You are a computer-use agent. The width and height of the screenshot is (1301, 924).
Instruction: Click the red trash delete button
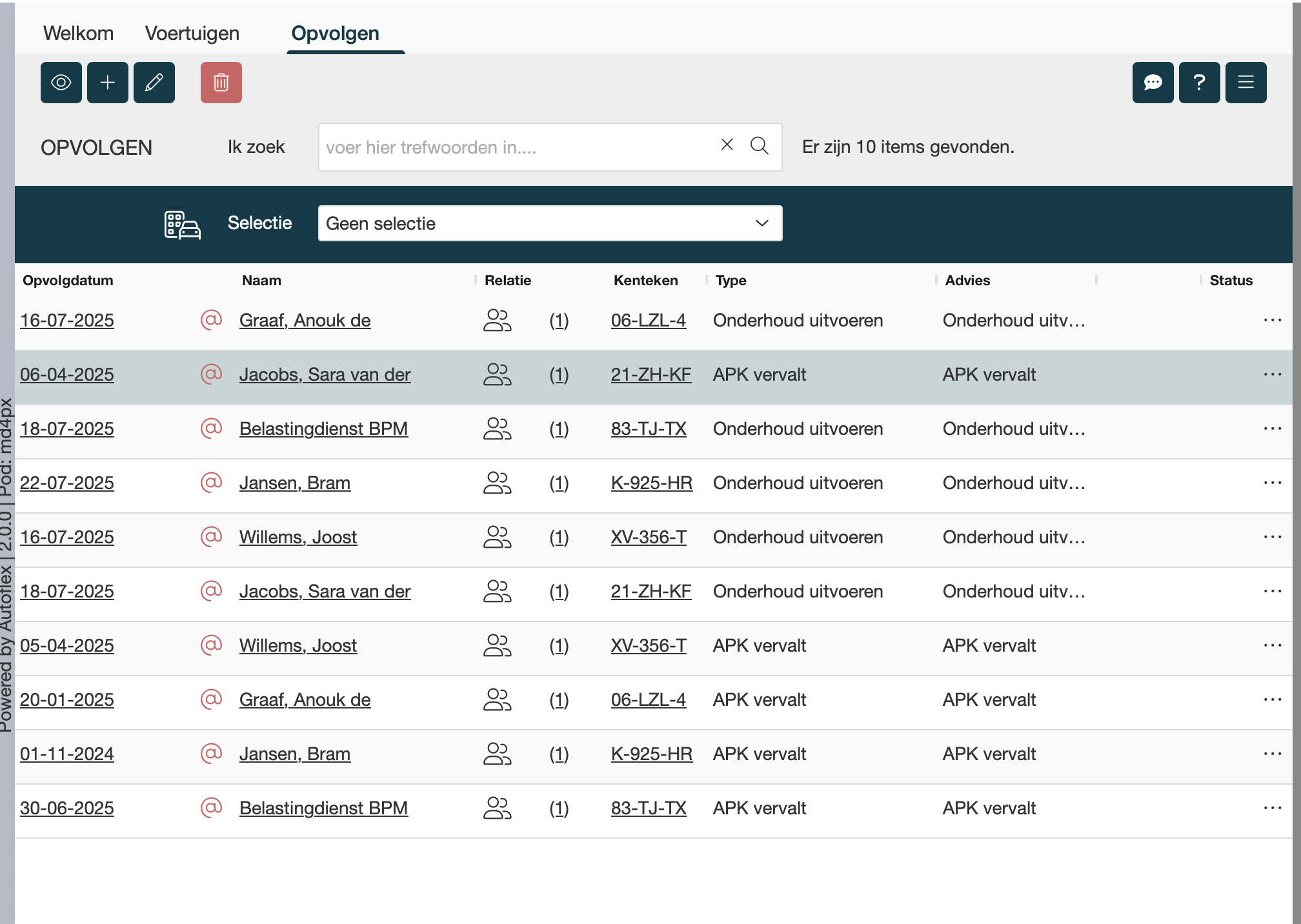point(221,83)
